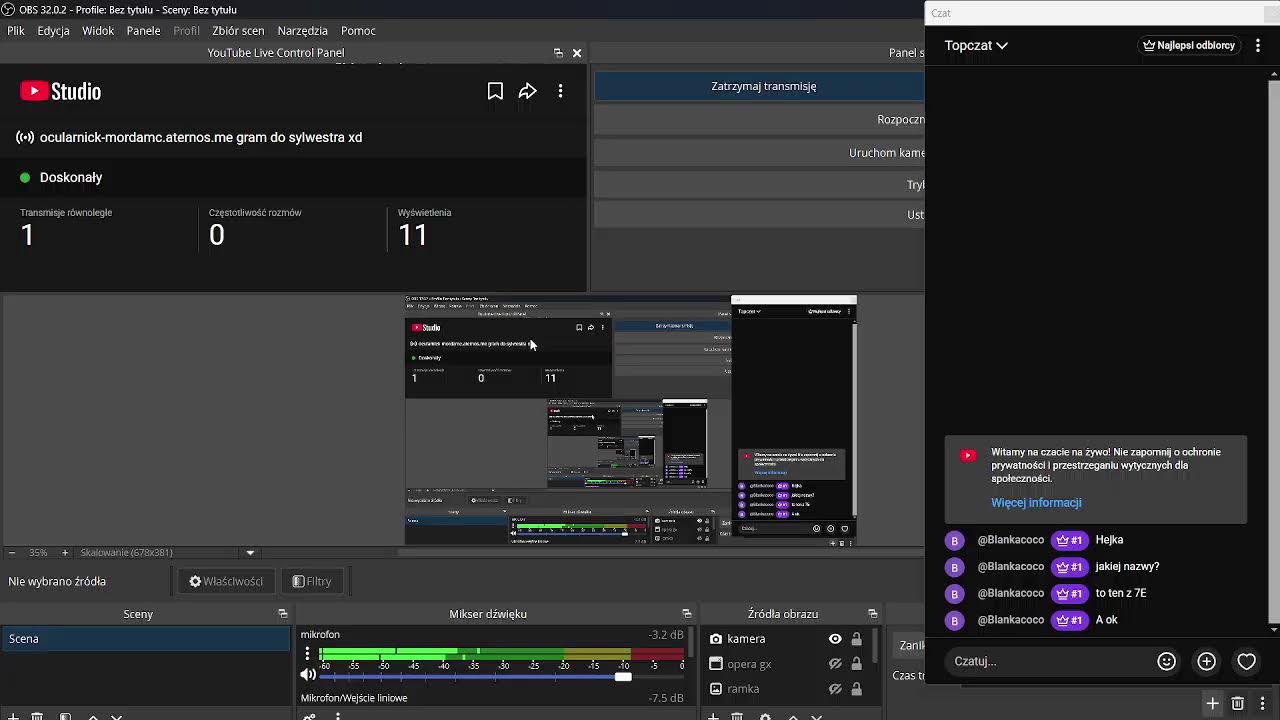The image size is (1280, 720).
Task: Click the Najlepsi odbiorcy button
Action: pyautogui.click(x=1189, y=45)
